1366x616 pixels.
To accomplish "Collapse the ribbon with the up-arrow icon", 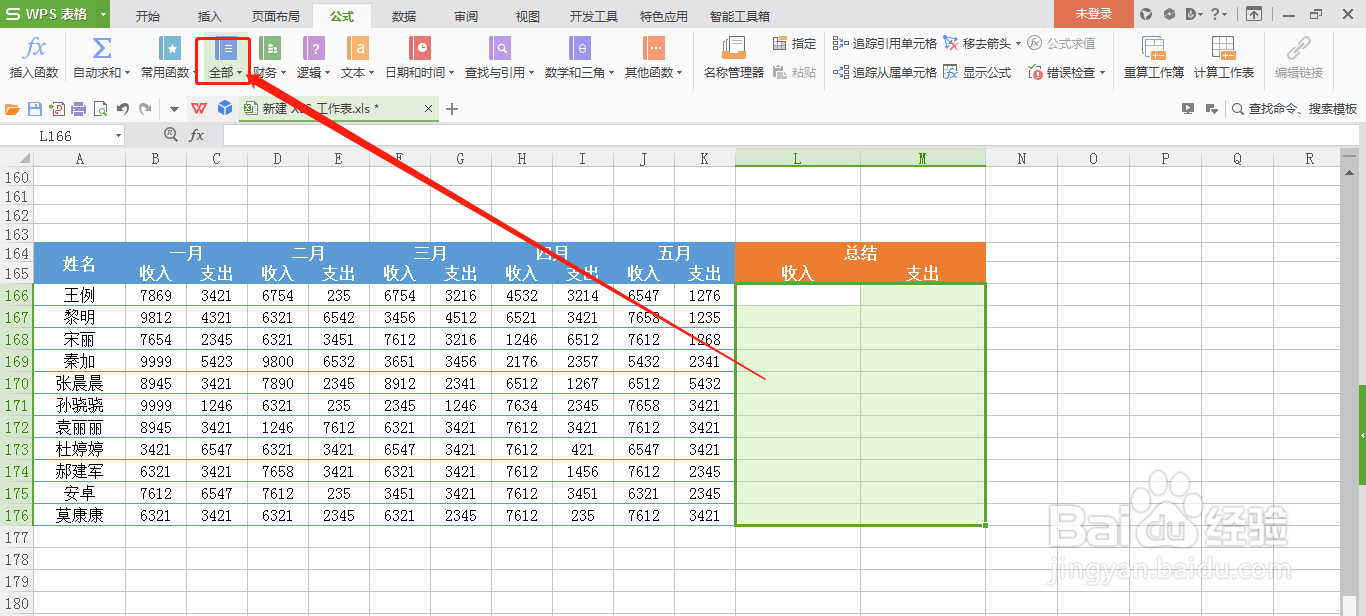I will [x=1253, y=14].
